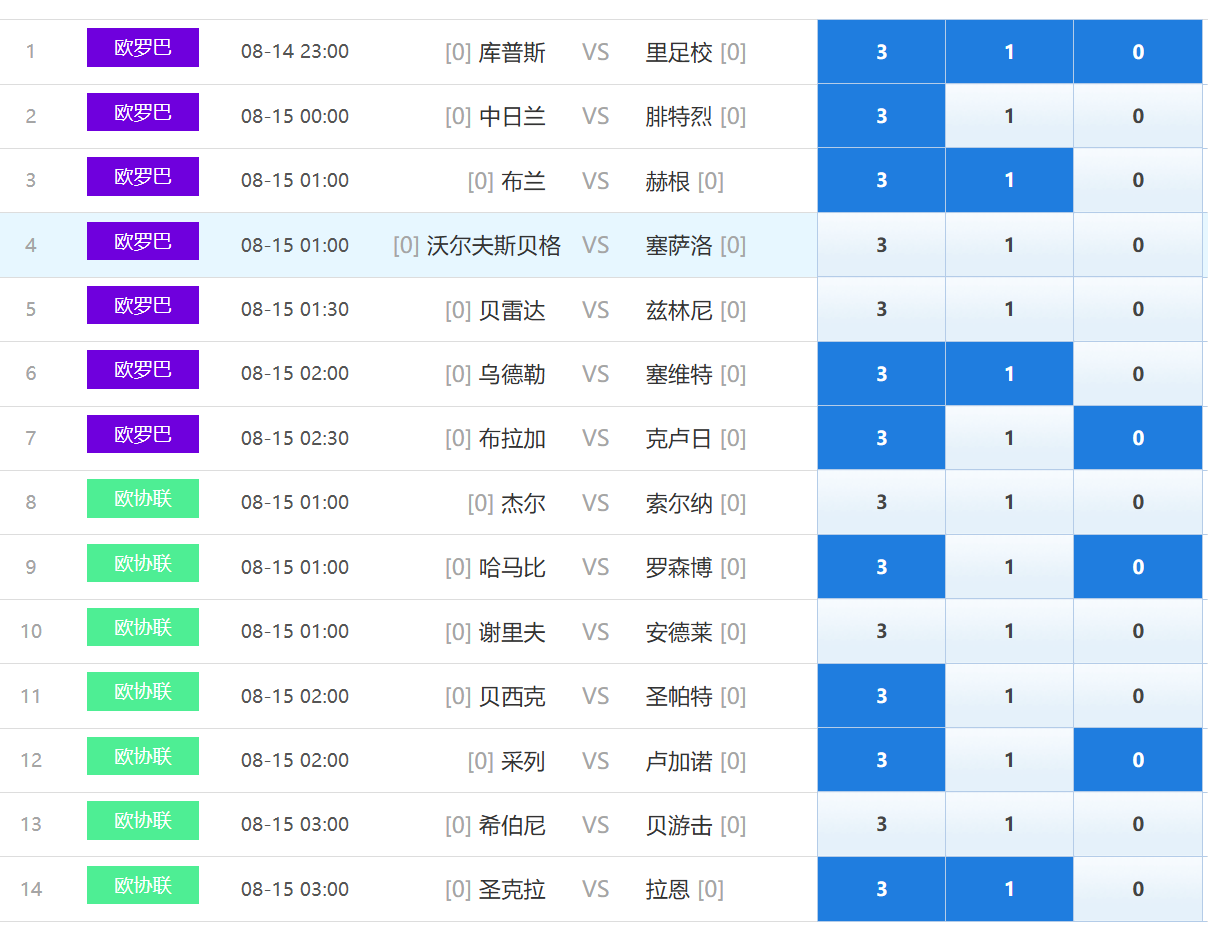The width and height of the screenshot is (1208, 926).
Task: Click the kickoff time 08-15 02:30
Action: [x=295, y=438]
